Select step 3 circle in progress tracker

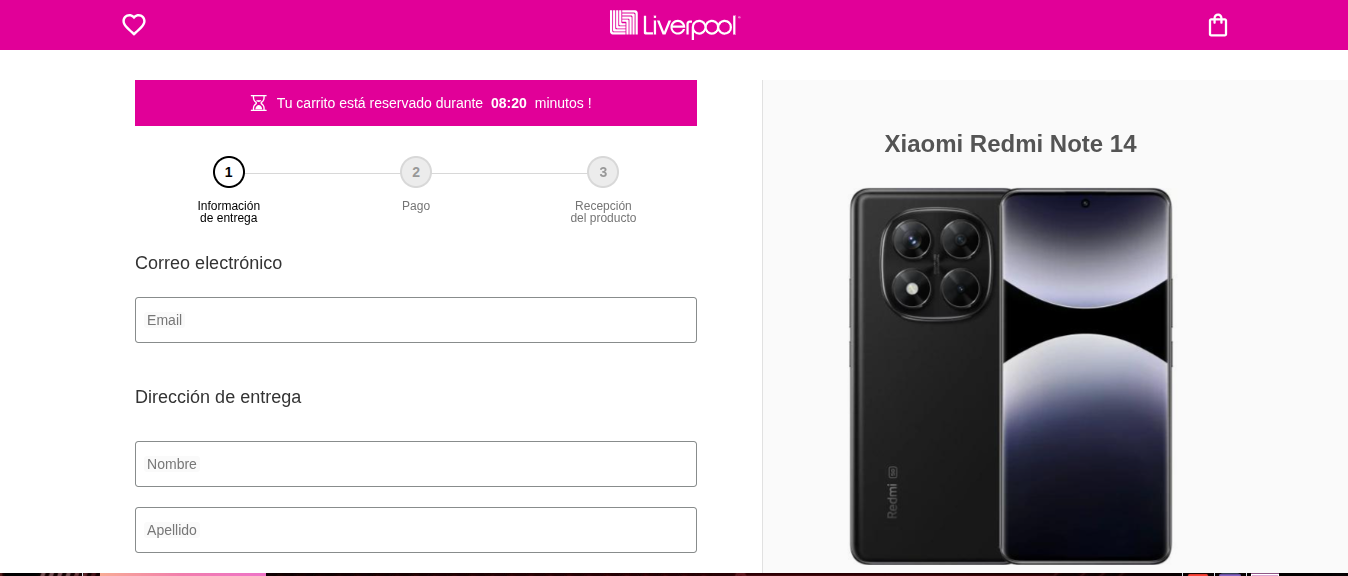603,172
